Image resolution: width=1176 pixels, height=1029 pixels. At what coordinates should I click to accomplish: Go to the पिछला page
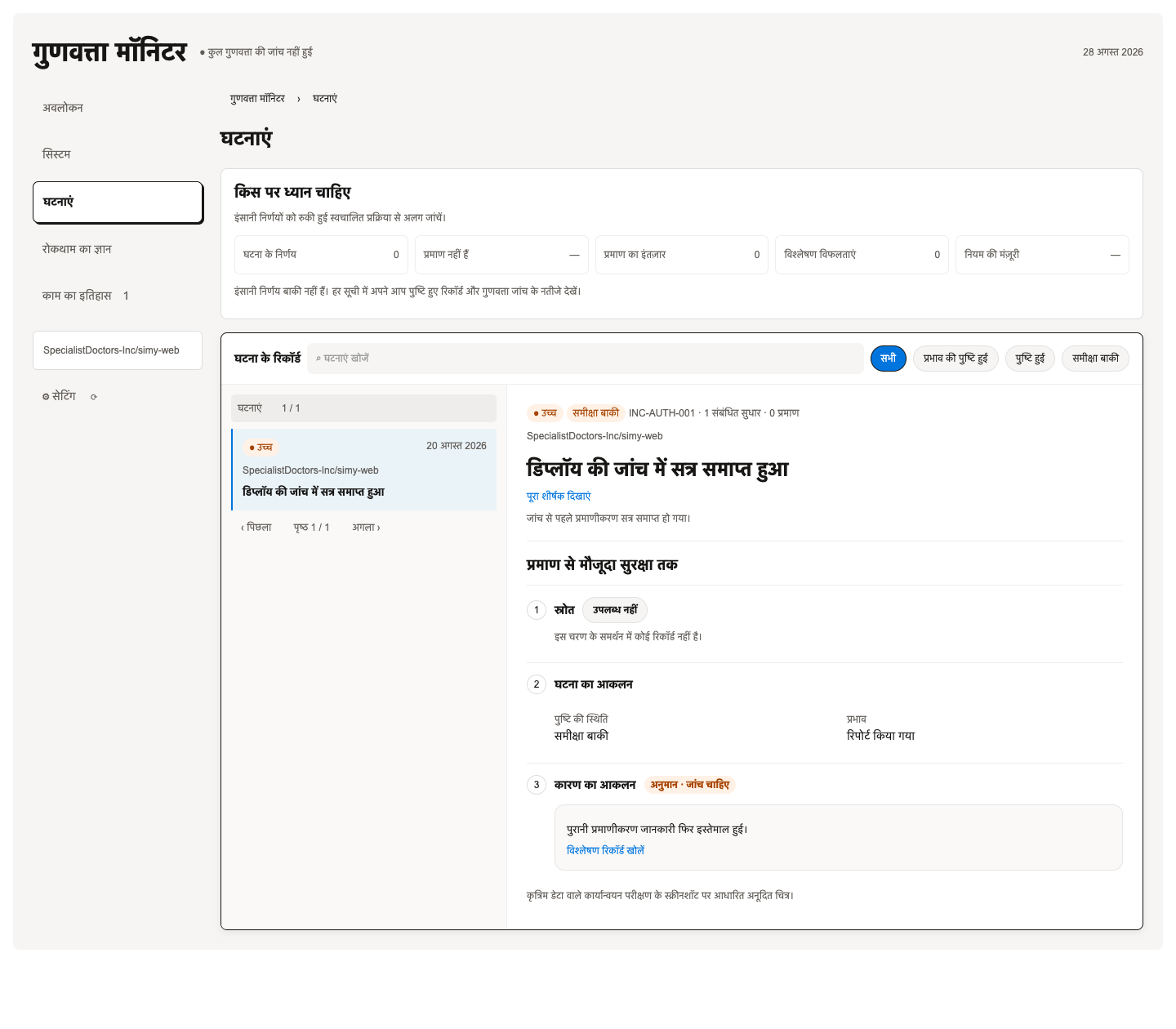pos(256,528)
